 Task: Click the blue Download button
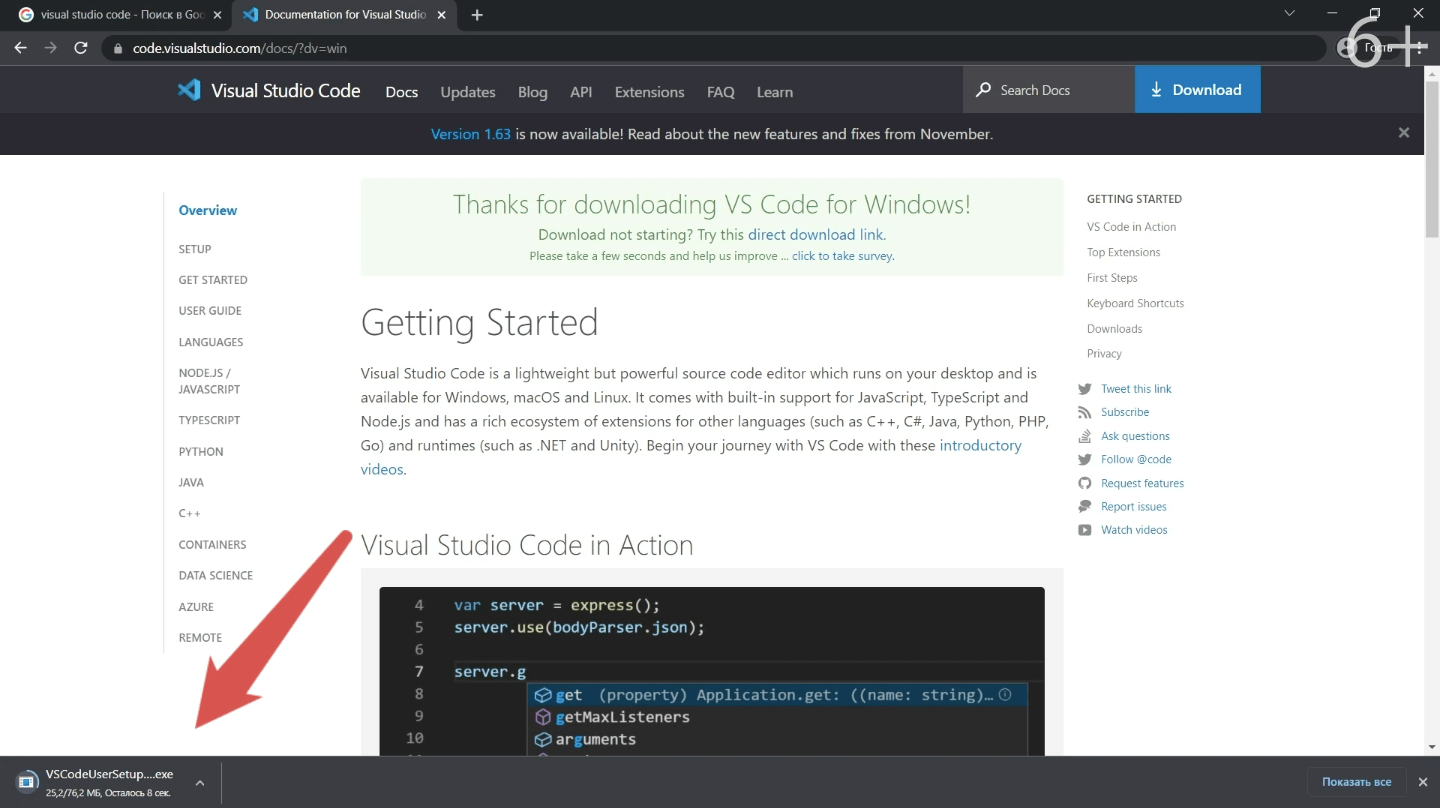[x=1198, y=90]
